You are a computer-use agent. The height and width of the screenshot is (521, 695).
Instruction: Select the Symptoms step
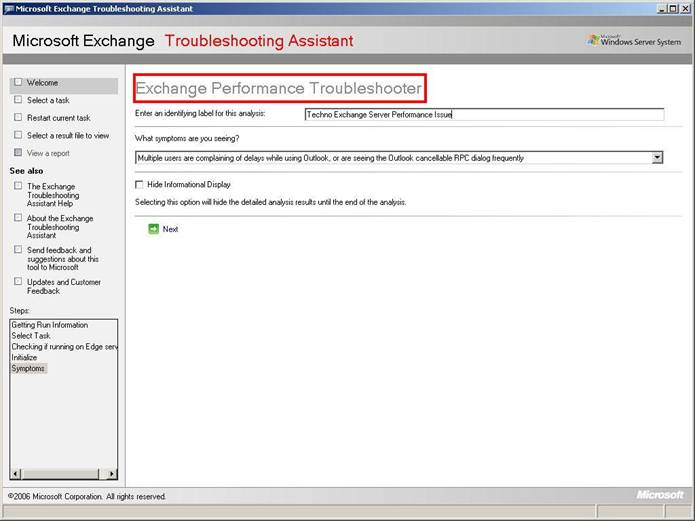pos(28,368)
